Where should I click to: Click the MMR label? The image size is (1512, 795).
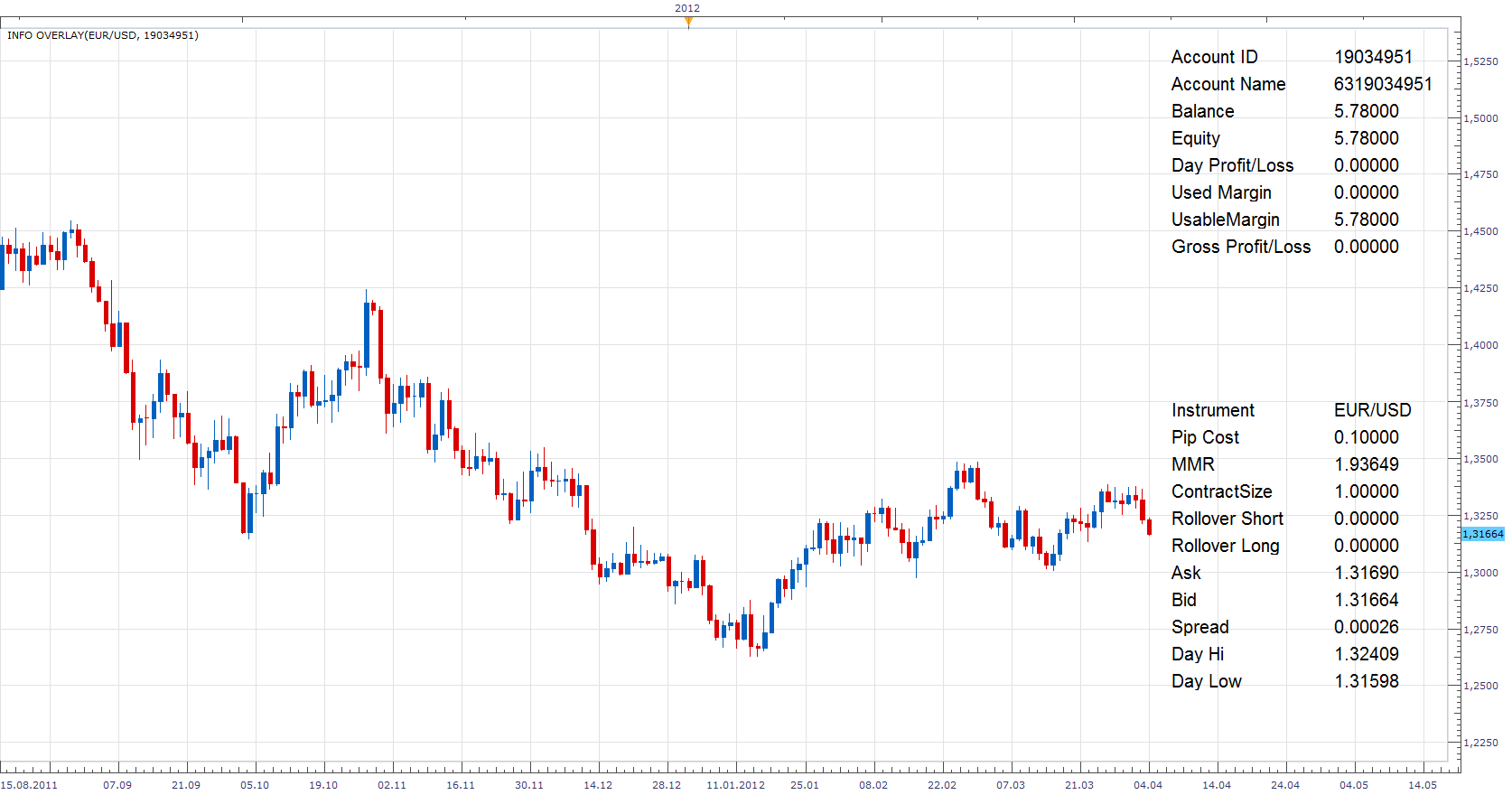click(x=1193, y=464)
